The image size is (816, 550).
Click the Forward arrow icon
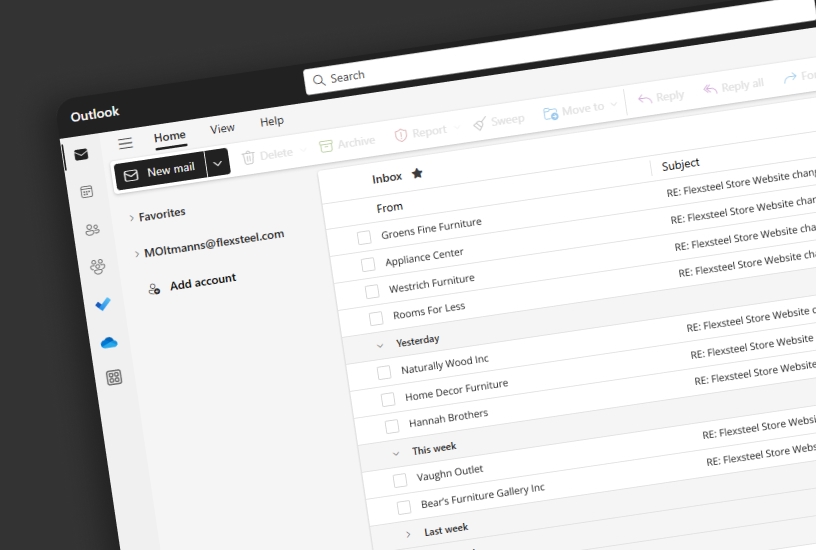790,78
